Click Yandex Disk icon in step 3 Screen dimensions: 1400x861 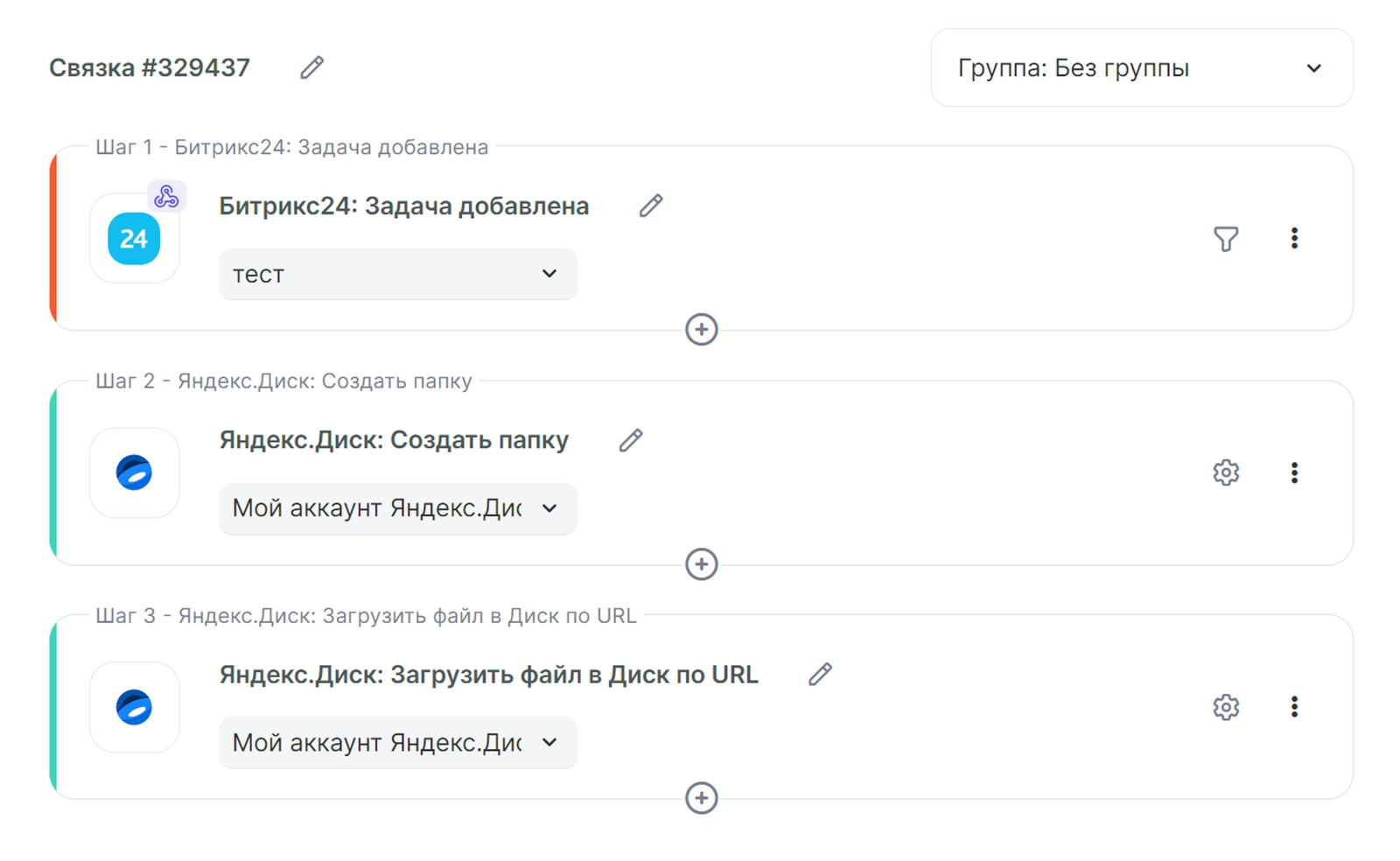click(x=134, y=707)
